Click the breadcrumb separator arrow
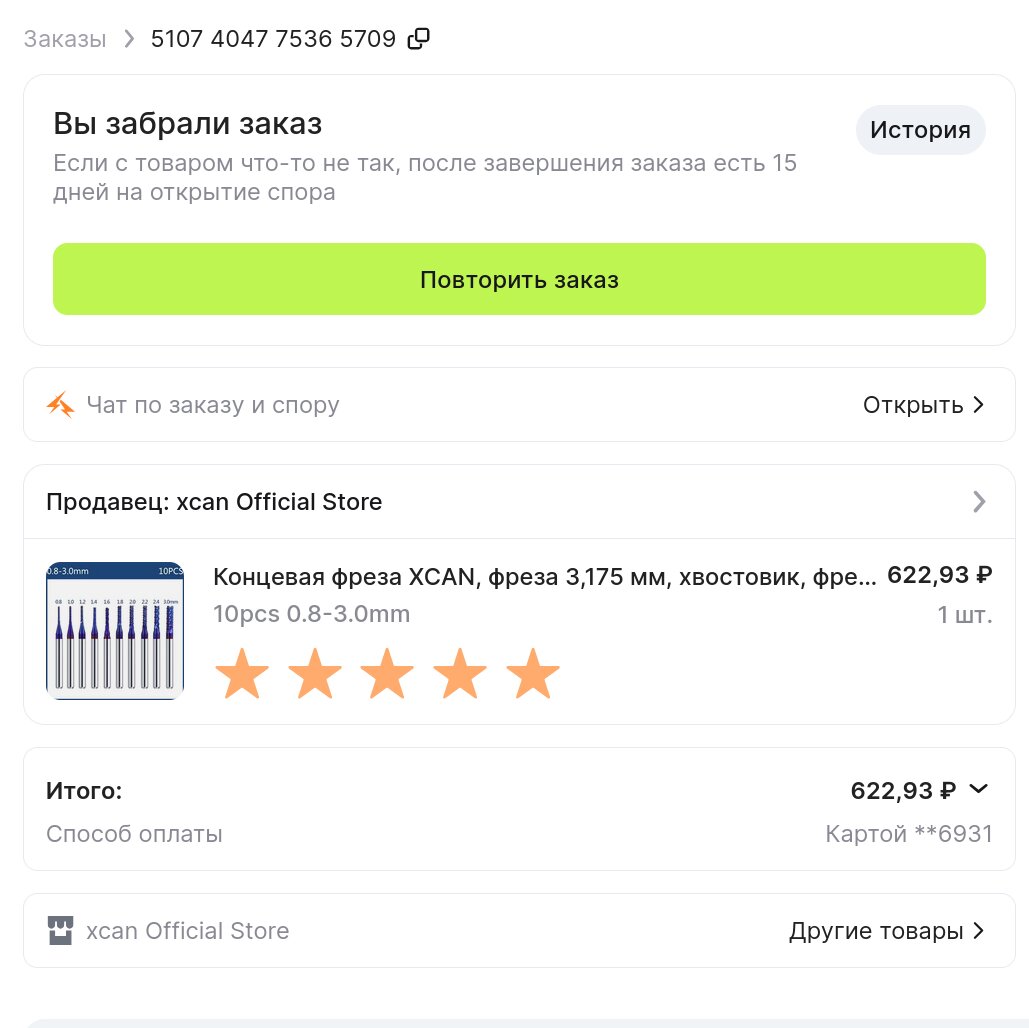Screen dimensions: 1029x1028 (128, 40)
